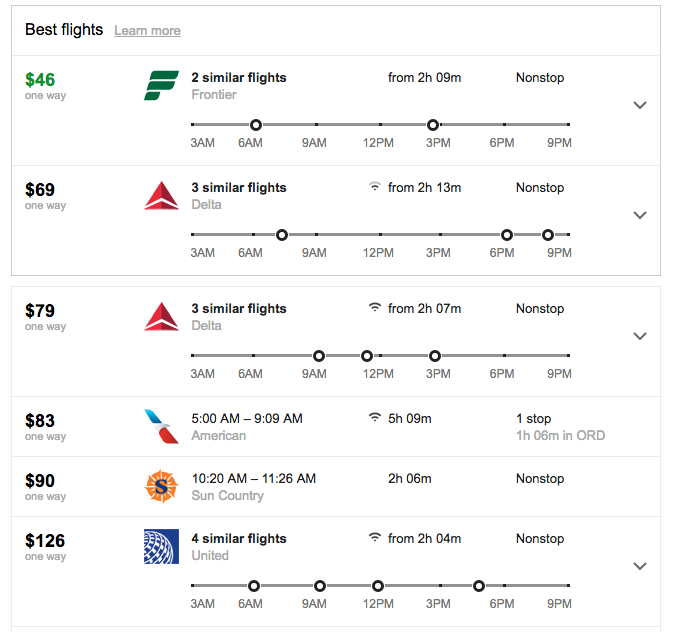Image resolution: width=673 pixels, height=632 pixels.
Task: Click the Sun Country airline logo
Action: [161, 487]
